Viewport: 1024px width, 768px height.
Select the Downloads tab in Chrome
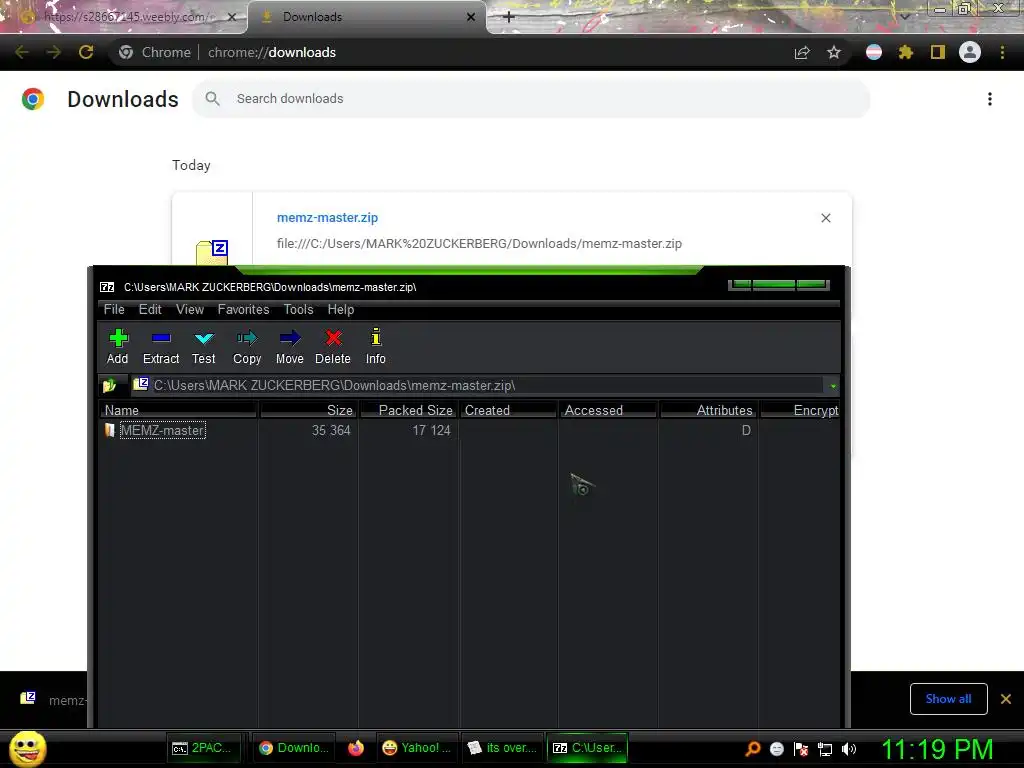click(x=366, y=17)
